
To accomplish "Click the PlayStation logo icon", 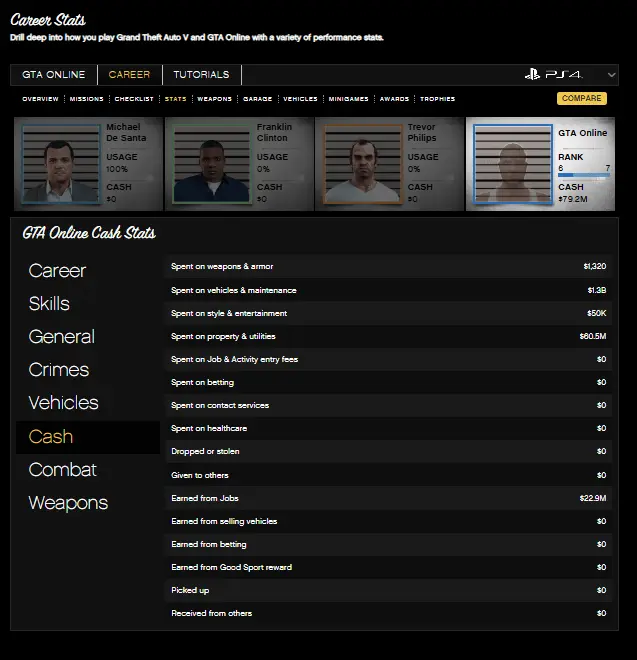I will click(x=532, y=75).
